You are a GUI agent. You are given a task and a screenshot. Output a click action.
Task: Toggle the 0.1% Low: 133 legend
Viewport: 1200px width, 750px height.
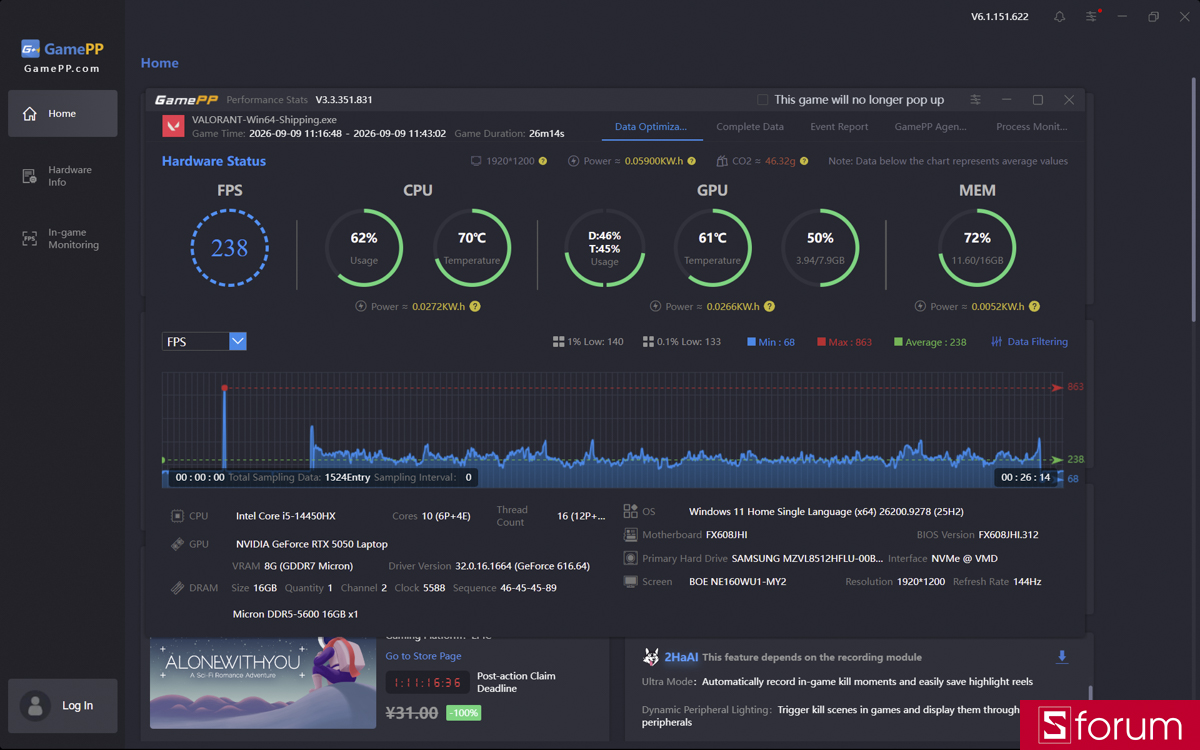[682, 342]
